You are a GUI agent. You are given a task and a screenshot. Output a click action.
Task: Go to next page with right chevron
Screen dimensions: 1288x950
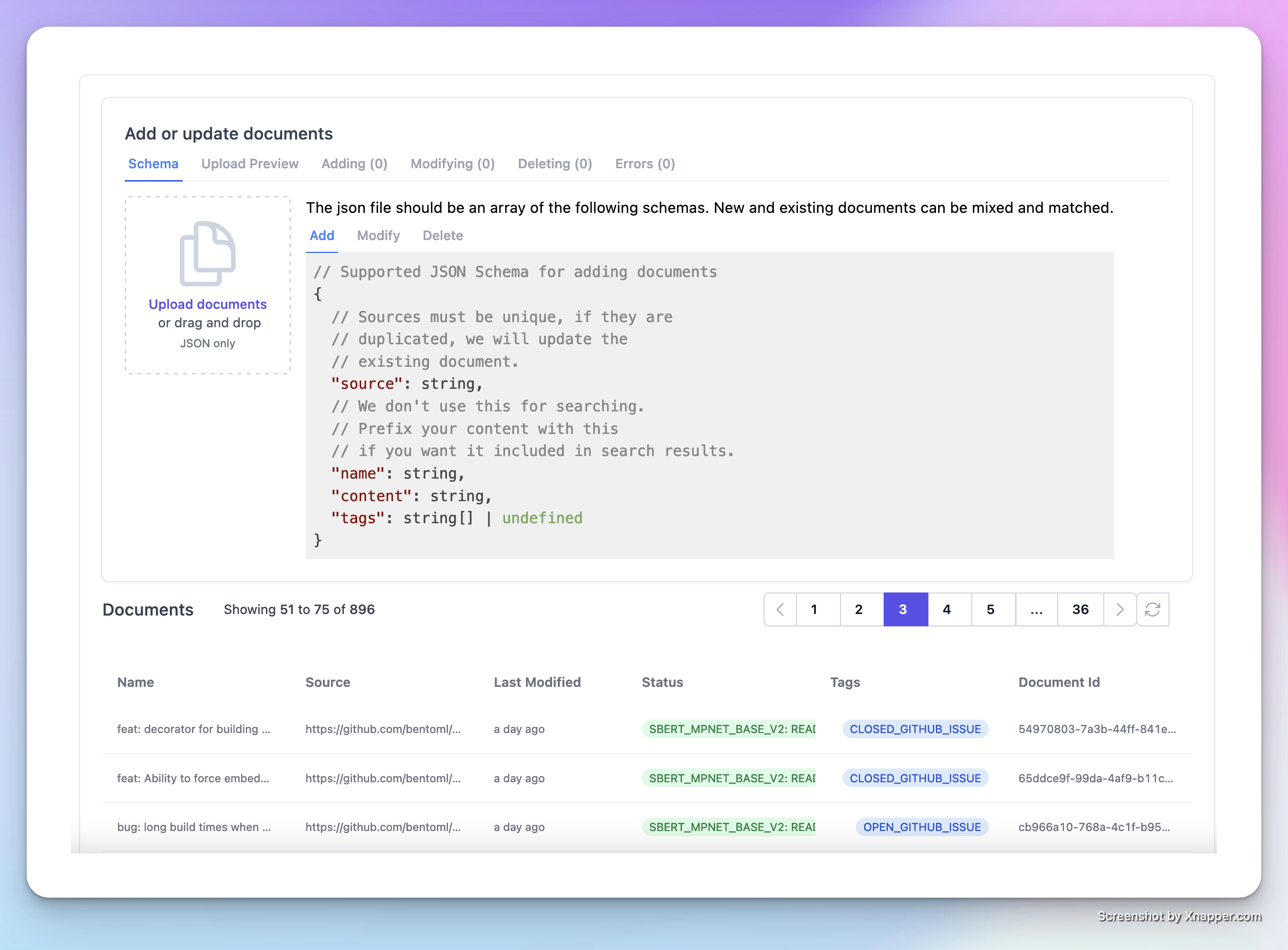pos(1120,609)
